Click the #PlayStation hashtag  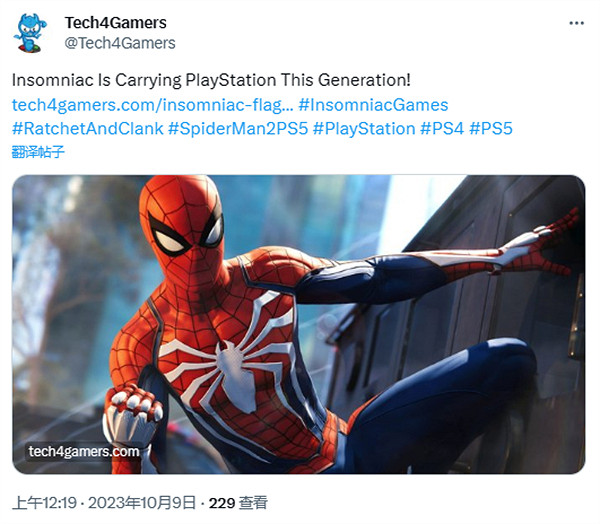coord(364,129)
